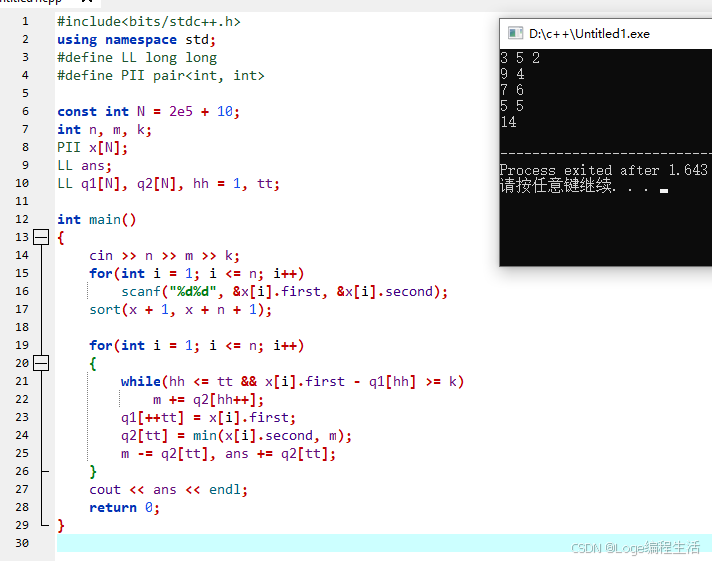Click line number 1 in the gutter
This screenshot has width=712, height=561.
[x=25, y=21]
